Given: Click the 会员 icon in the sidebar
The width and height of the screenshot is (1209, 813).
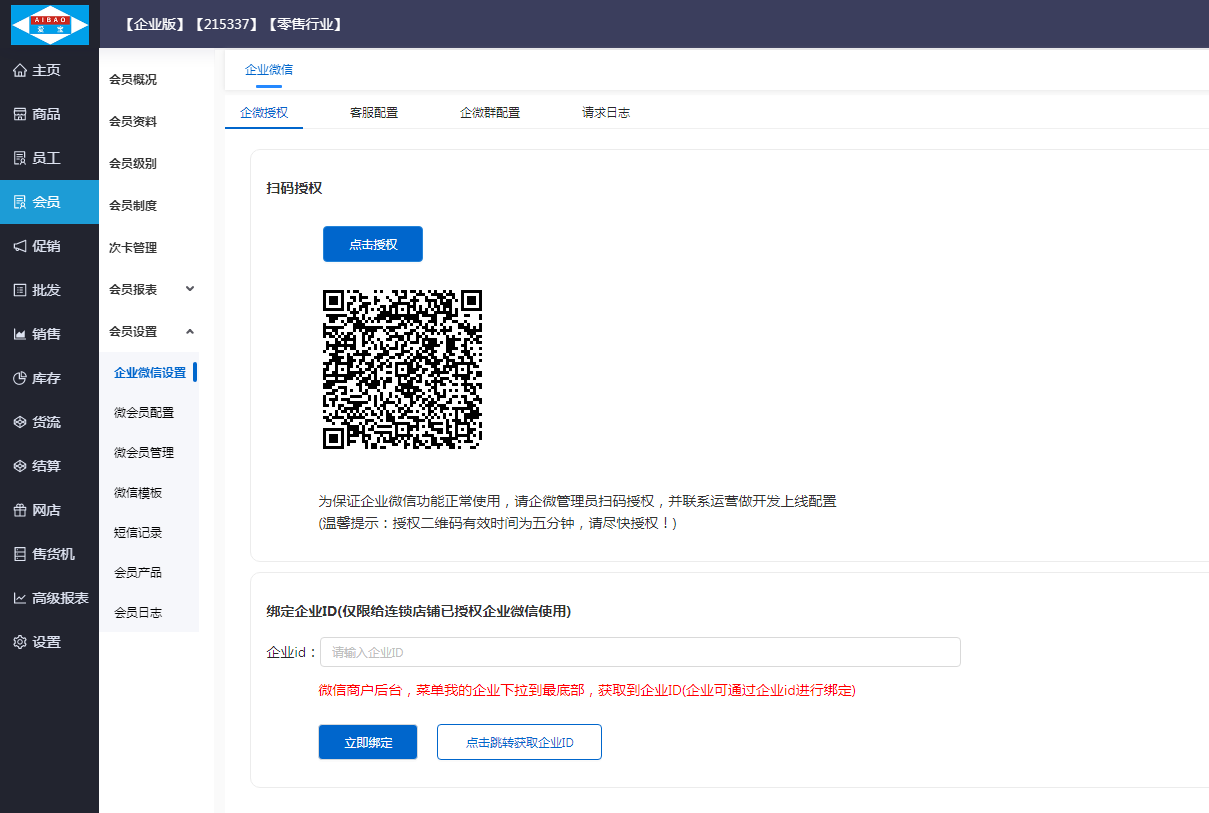Looking at the screenshot, I should 20,202.
